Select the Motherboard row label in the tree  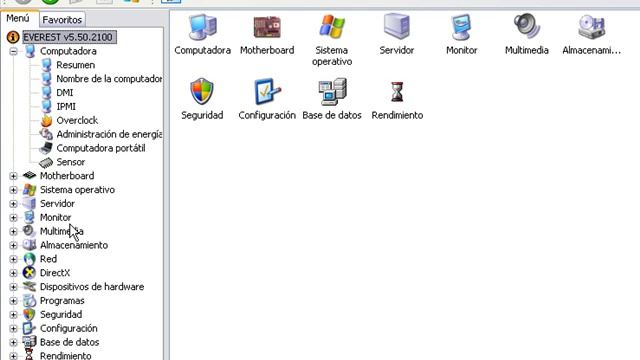(67, 176)
